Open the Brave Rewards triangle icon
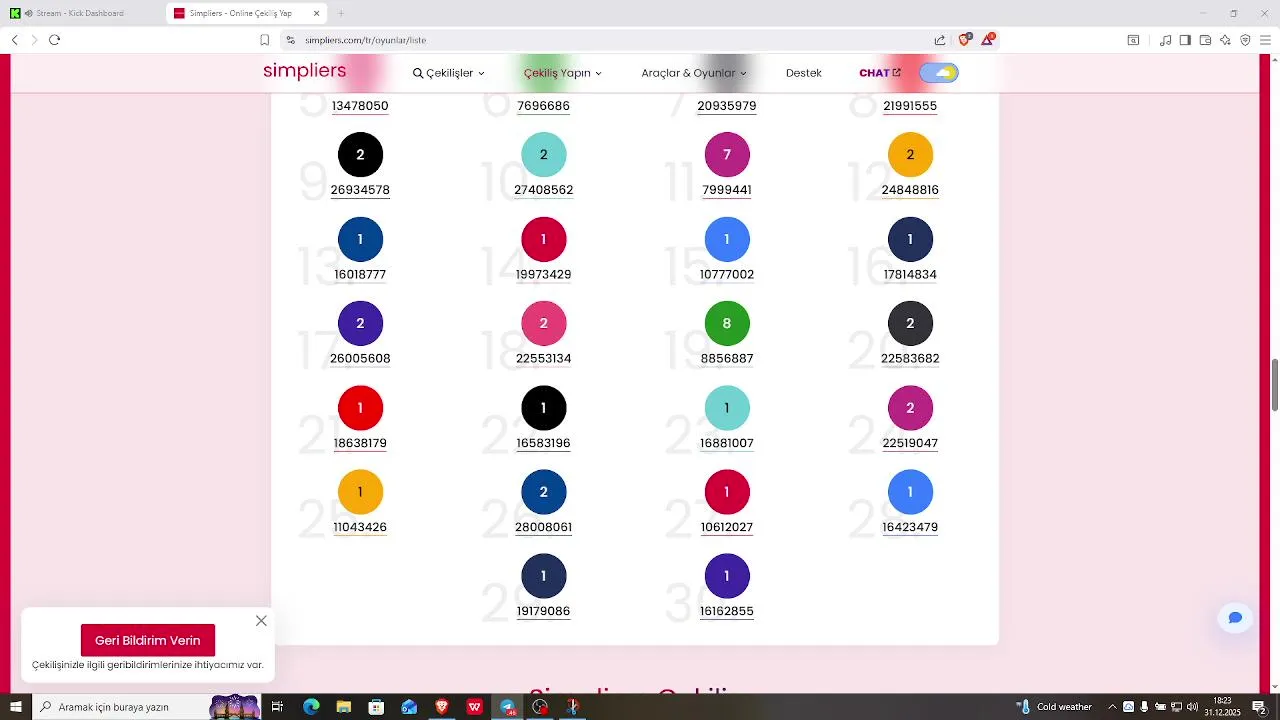This screenshot has width=1280, height=720. click(988, 40)
